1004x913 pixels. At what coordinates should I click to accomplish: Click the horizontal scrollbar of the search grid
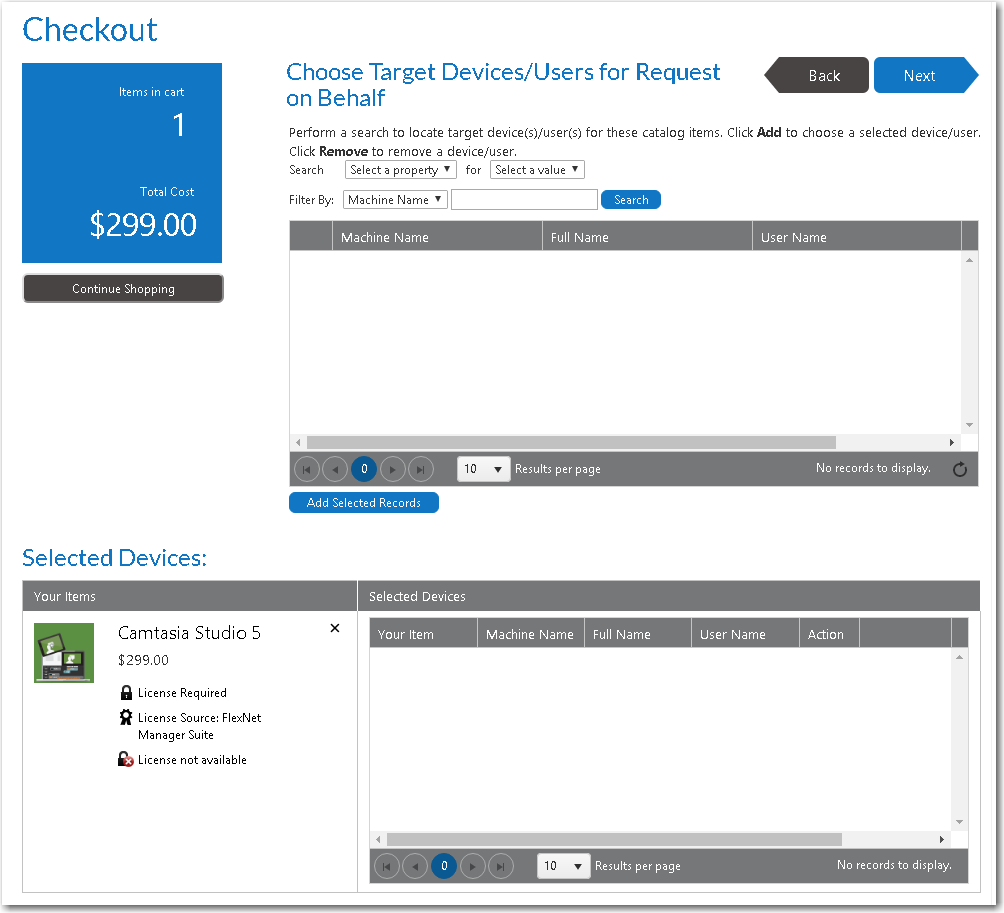click(x=570, y=442)
